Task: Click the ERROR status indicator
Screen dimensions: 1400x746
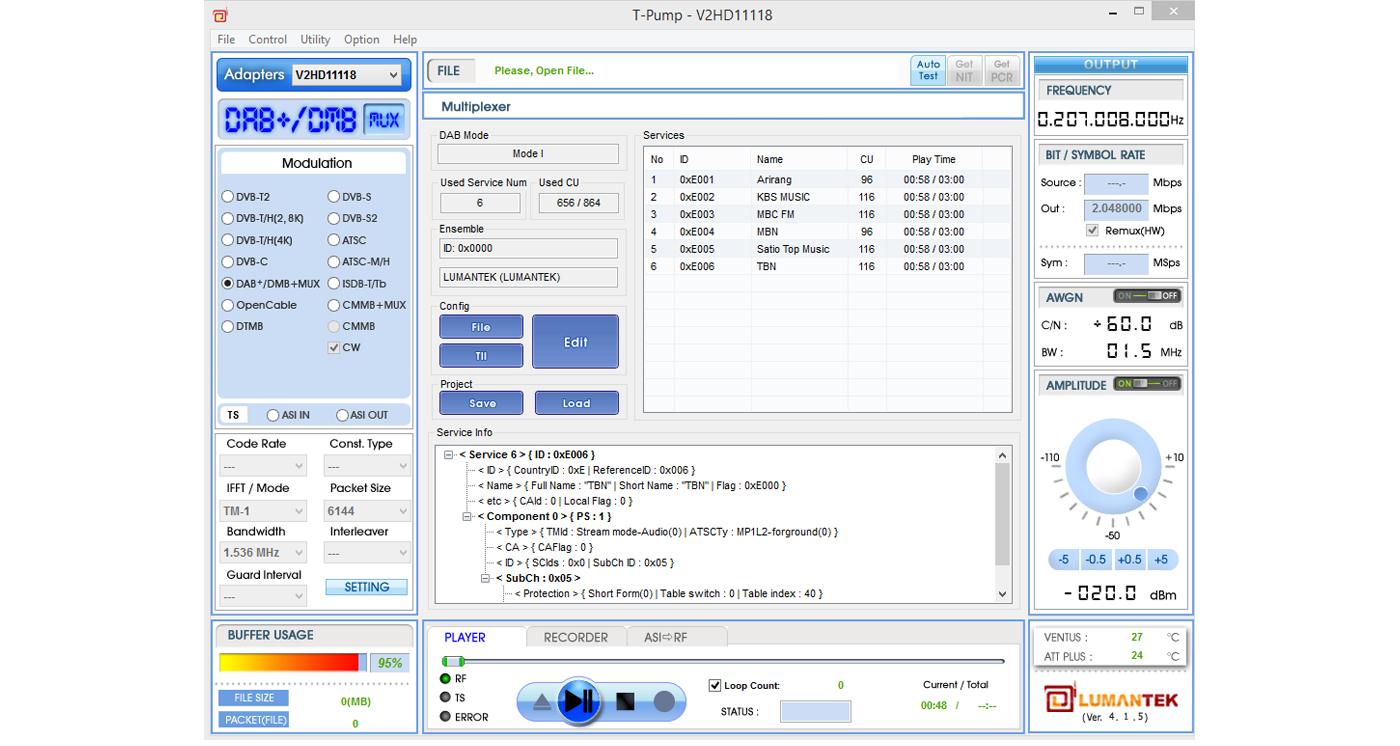Action: point(446,717)
